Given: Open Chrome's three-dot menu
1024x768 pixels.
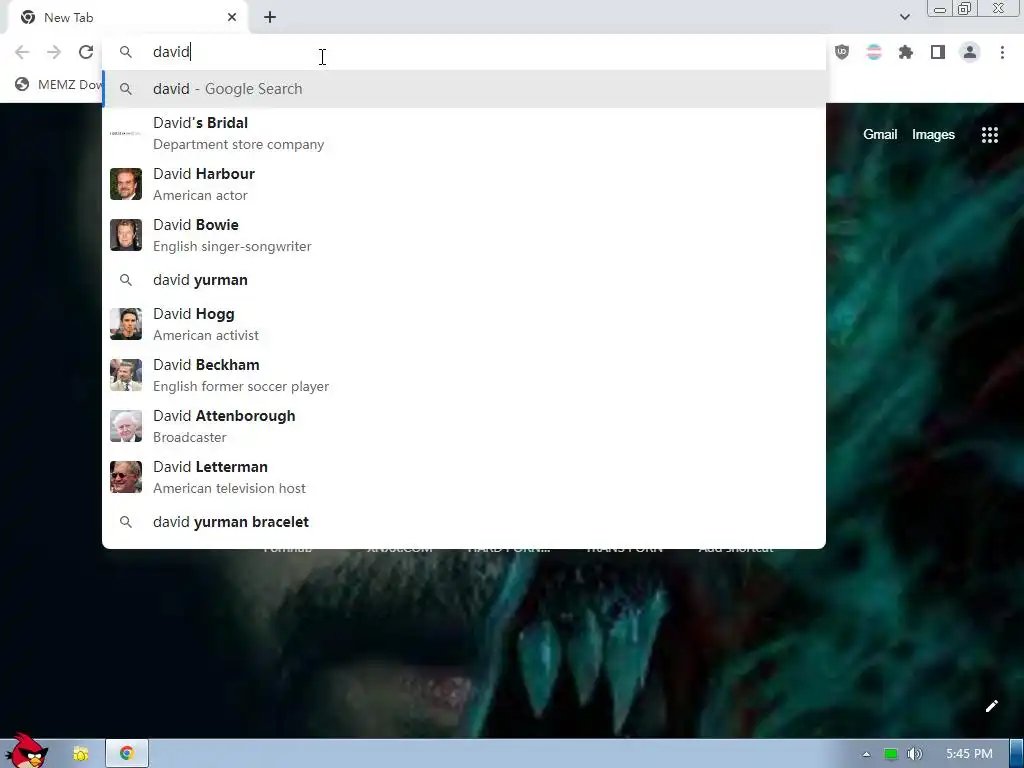Looking at the screenshot, I should (1002, 52).
